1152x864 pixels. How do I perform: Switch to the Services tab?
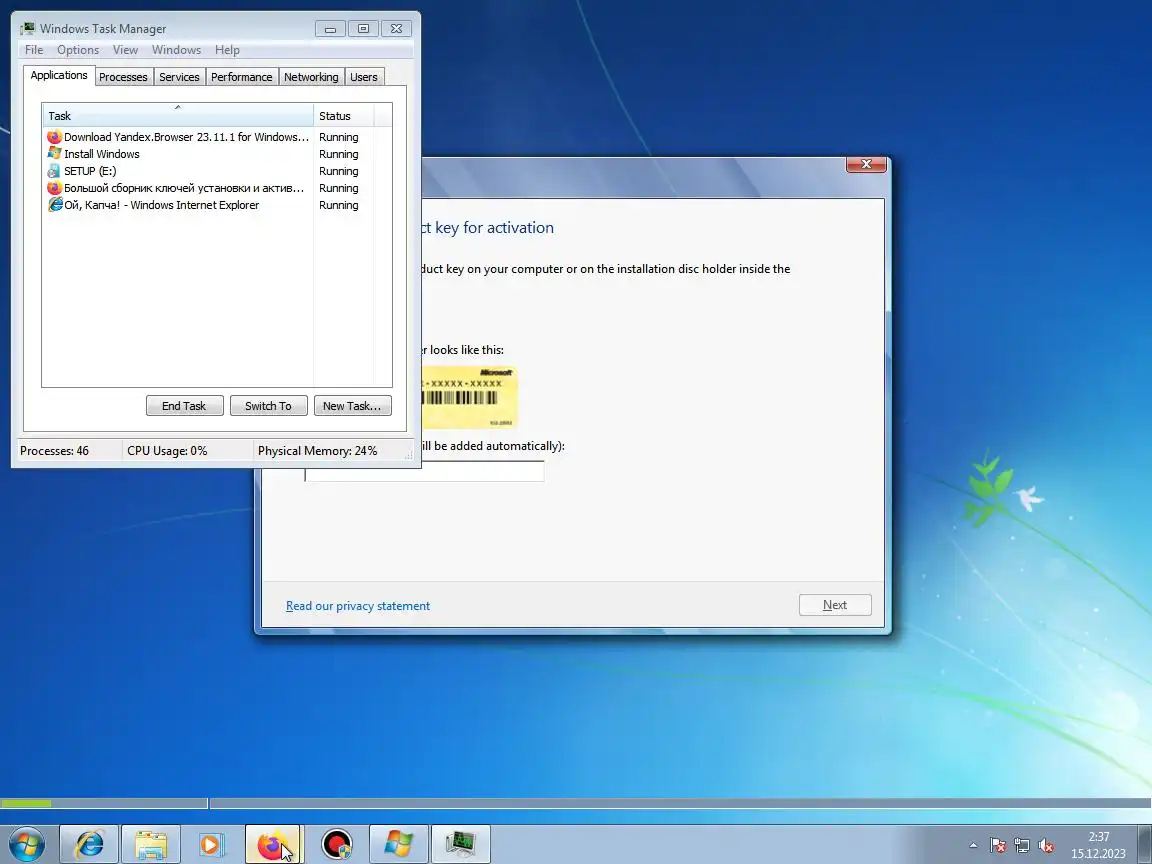coord(179,77)
